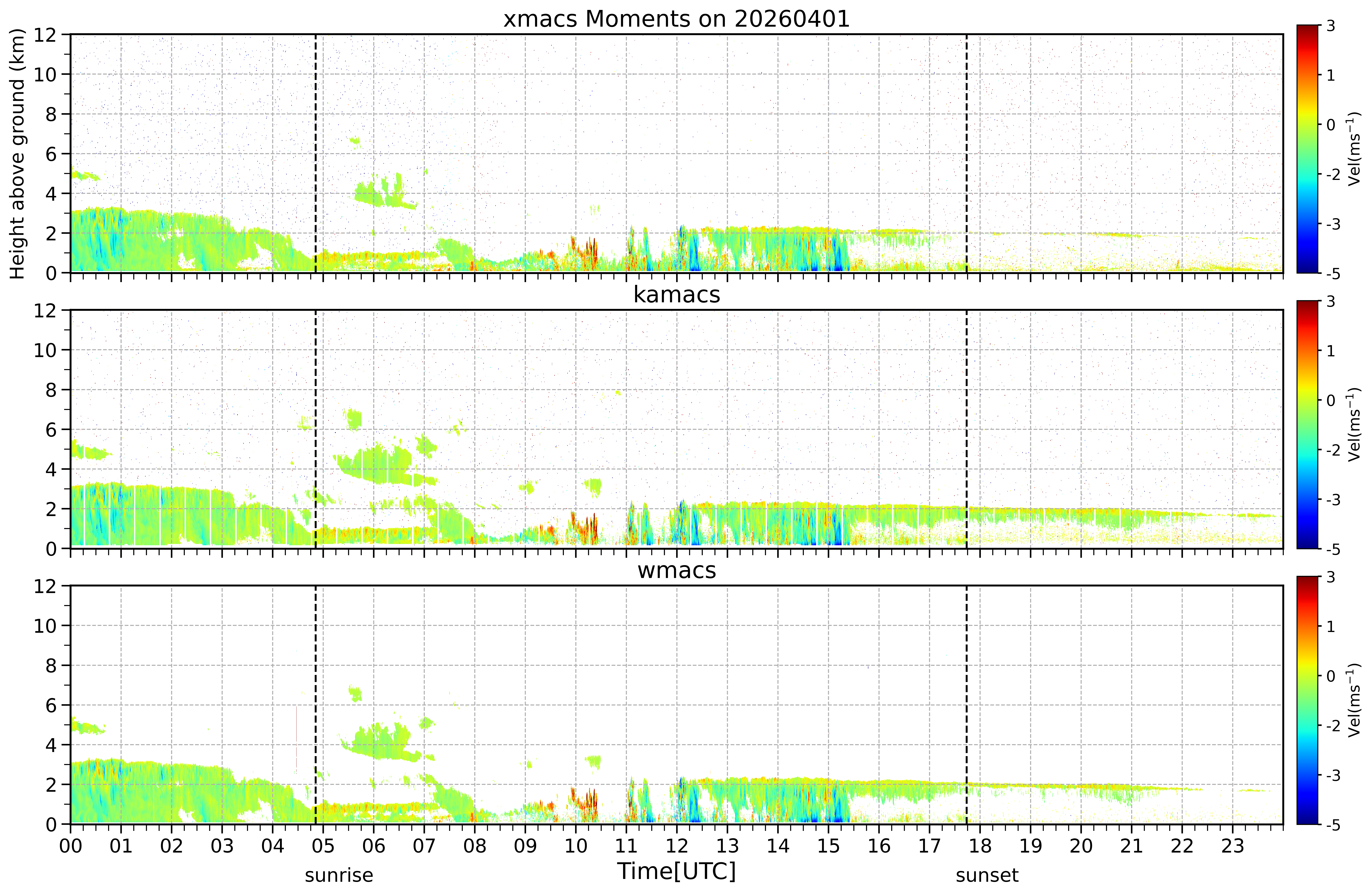Image resolution: width=1372 pixels, height=895 pixels.
Task: Click the sunset dashed line in wmacs panel
Action: [x=967, y=705]
